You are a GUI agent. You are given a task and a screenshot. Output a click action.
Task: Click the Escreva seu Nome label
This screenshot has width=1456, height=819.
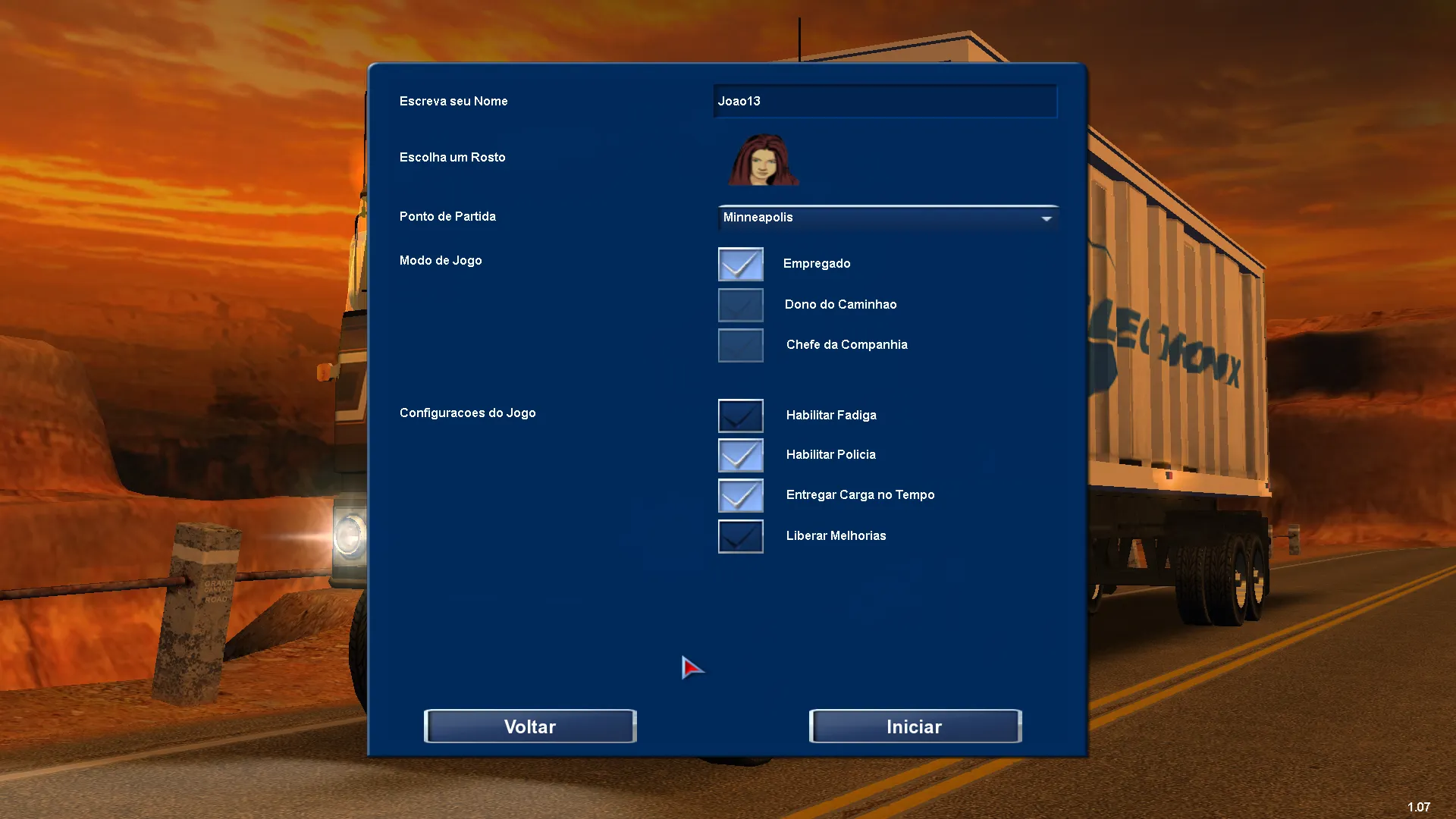[x=453, y=101]
